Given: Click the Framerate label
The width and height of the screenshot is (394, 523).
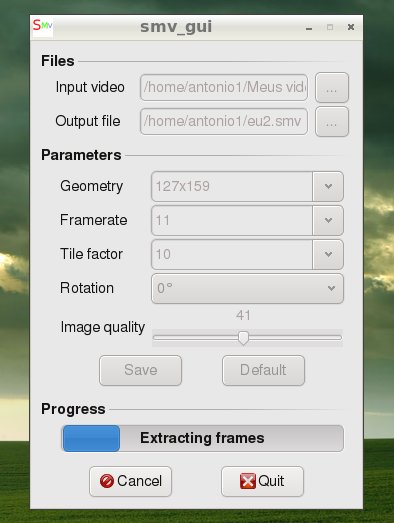Looking at the screenshot, I should click(x=94, y=220).
